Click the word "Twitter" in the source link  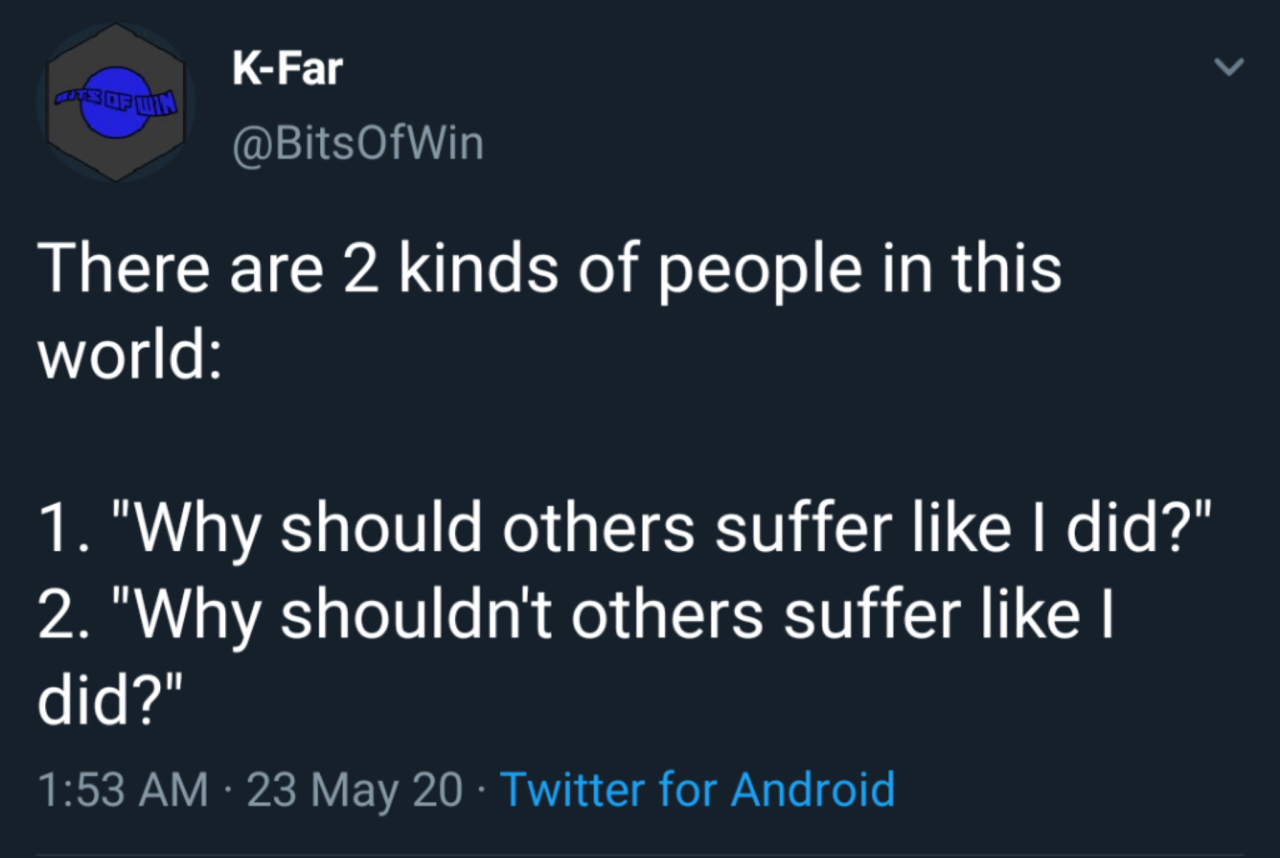point(573,789)
